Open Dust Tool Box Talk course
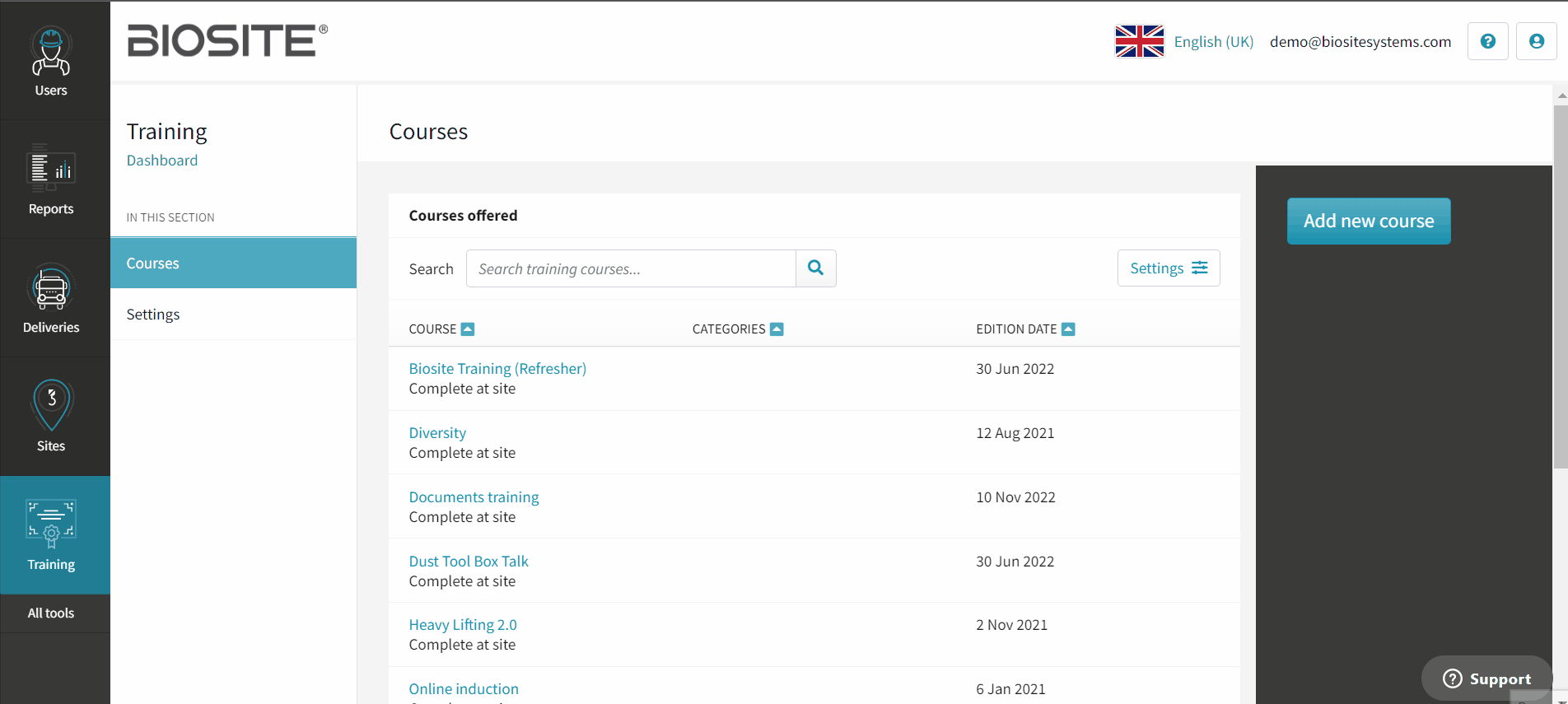This screenshot has width=1568, height=704. pyautogui.click(x=469, y=562)
